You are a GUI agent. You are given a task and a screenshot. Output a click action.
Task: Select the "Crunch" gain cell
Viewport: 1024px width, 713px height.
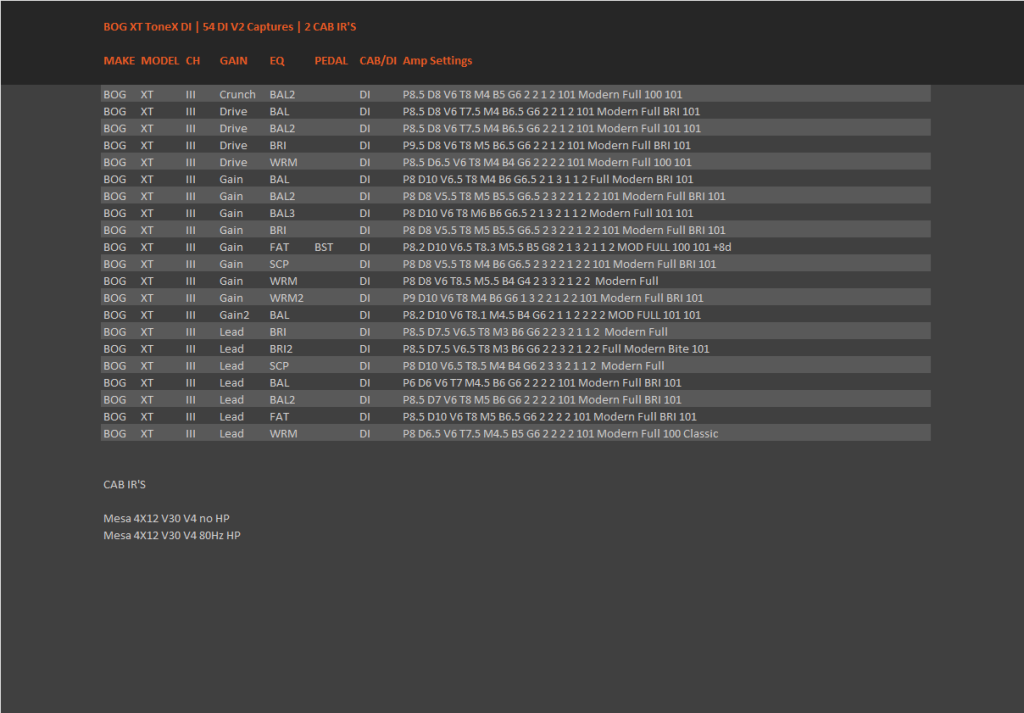click(237, 95)
